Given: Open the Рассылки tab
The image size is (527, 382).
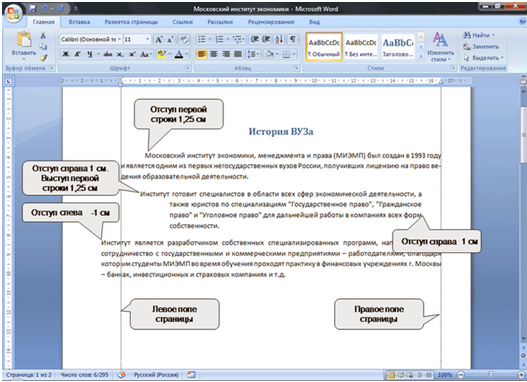Looking at the screenshot, I should (x=220, y=22).
